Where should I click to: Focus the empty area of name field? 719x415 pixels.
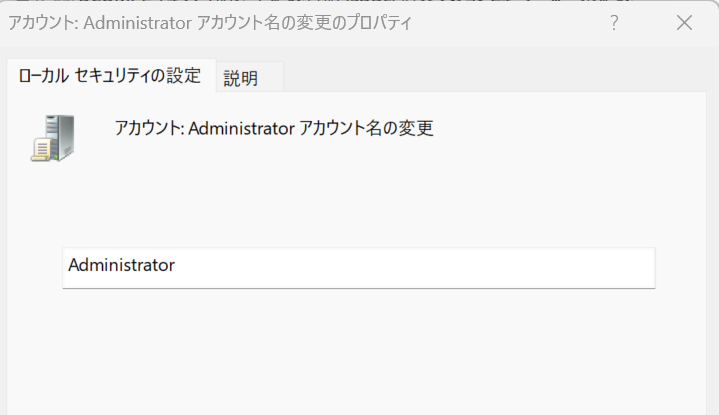pos(413,268)
